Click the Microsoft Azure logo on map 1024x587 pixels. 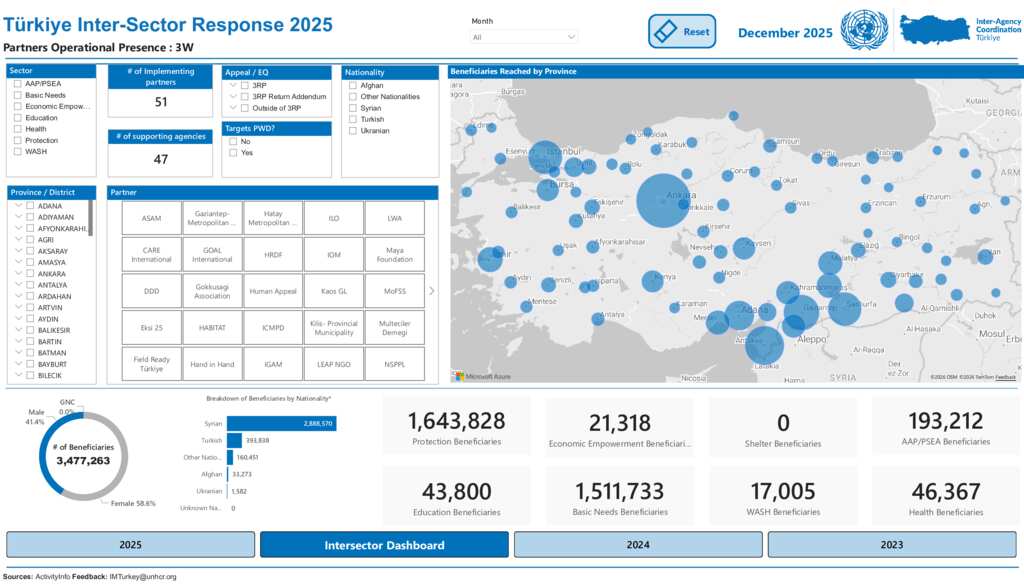pos(482,376)
